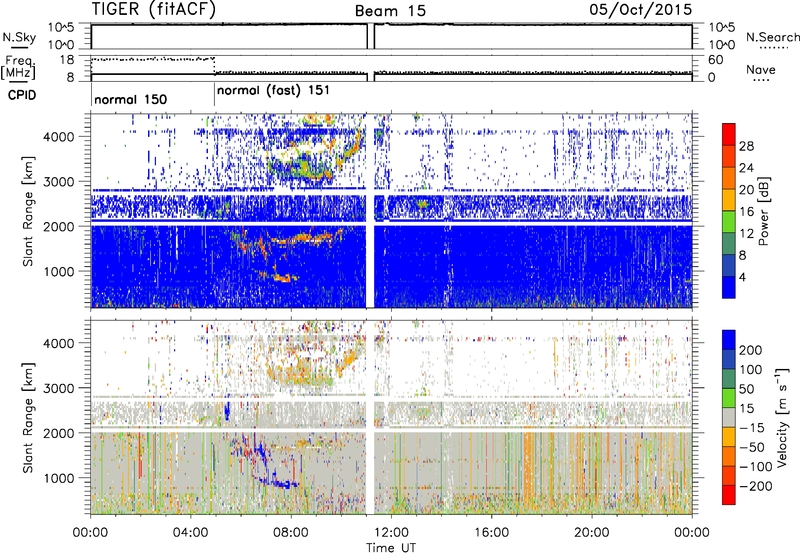Click the '200' velocity colorbar tick

click(x=751, y=350)
